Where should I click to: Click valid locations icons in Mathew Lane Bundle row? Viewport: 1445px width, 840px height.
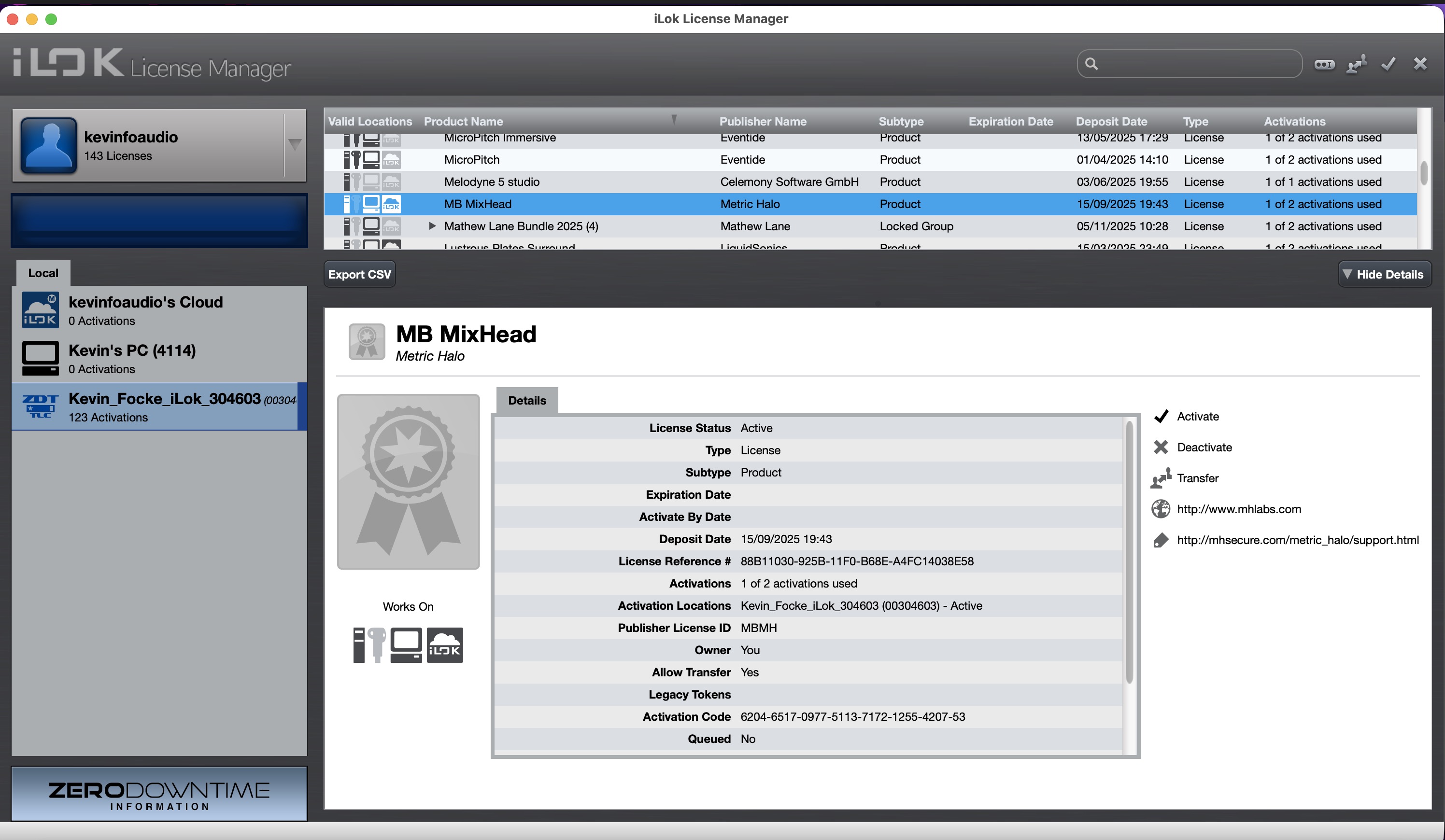tap(371, 226)
